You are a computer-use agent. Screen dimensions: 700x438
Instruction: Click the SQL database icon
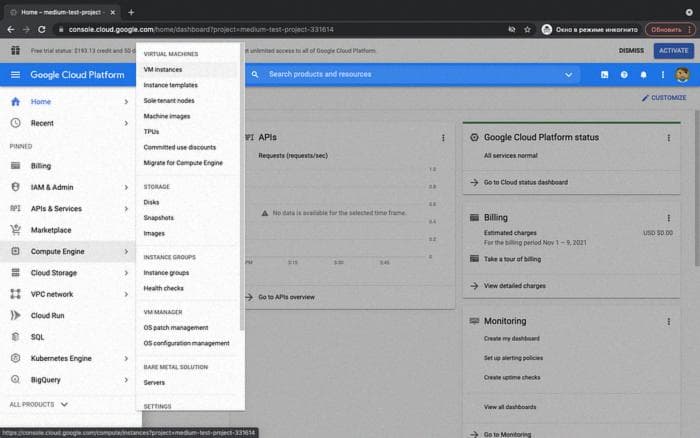coord(15,337)
